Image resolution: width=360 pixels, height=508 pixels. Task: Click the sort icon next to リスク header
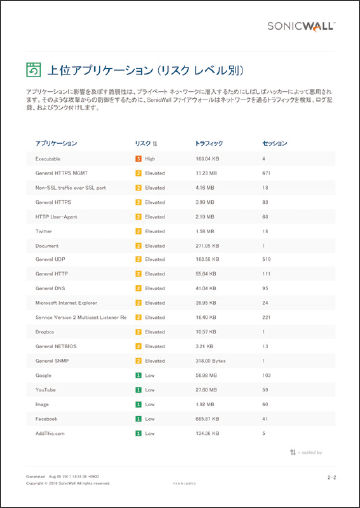click(x=155, y=144)
